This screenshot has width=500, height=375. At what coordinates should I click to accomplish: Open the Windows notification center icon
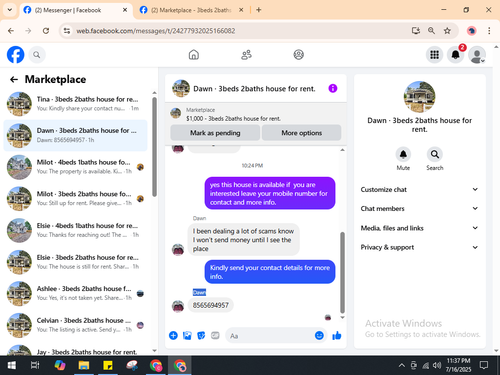tap(484, 365)
